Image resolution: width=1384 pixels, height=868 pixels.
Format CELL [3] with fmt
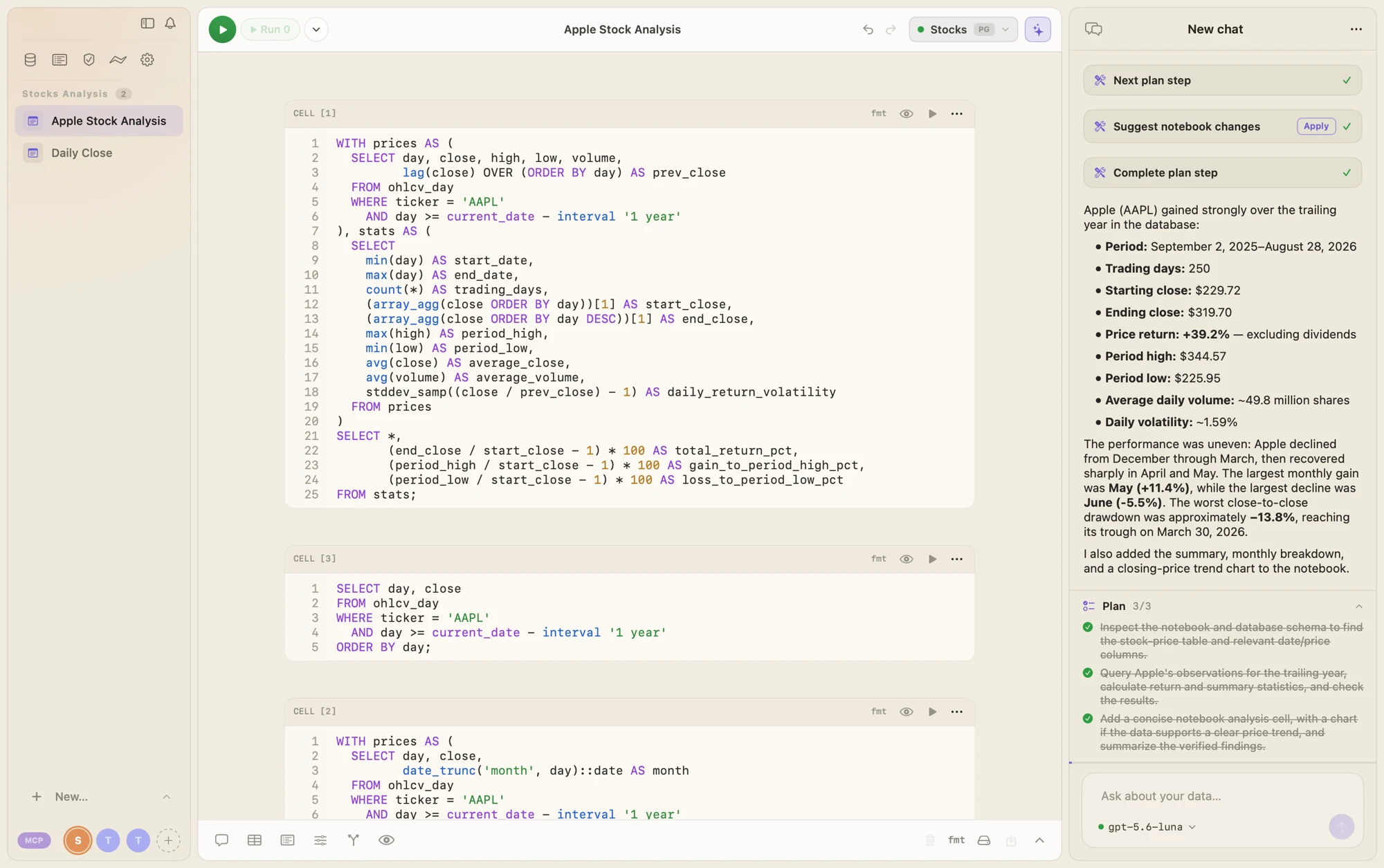pyautogui.click(x=878, y=559)
